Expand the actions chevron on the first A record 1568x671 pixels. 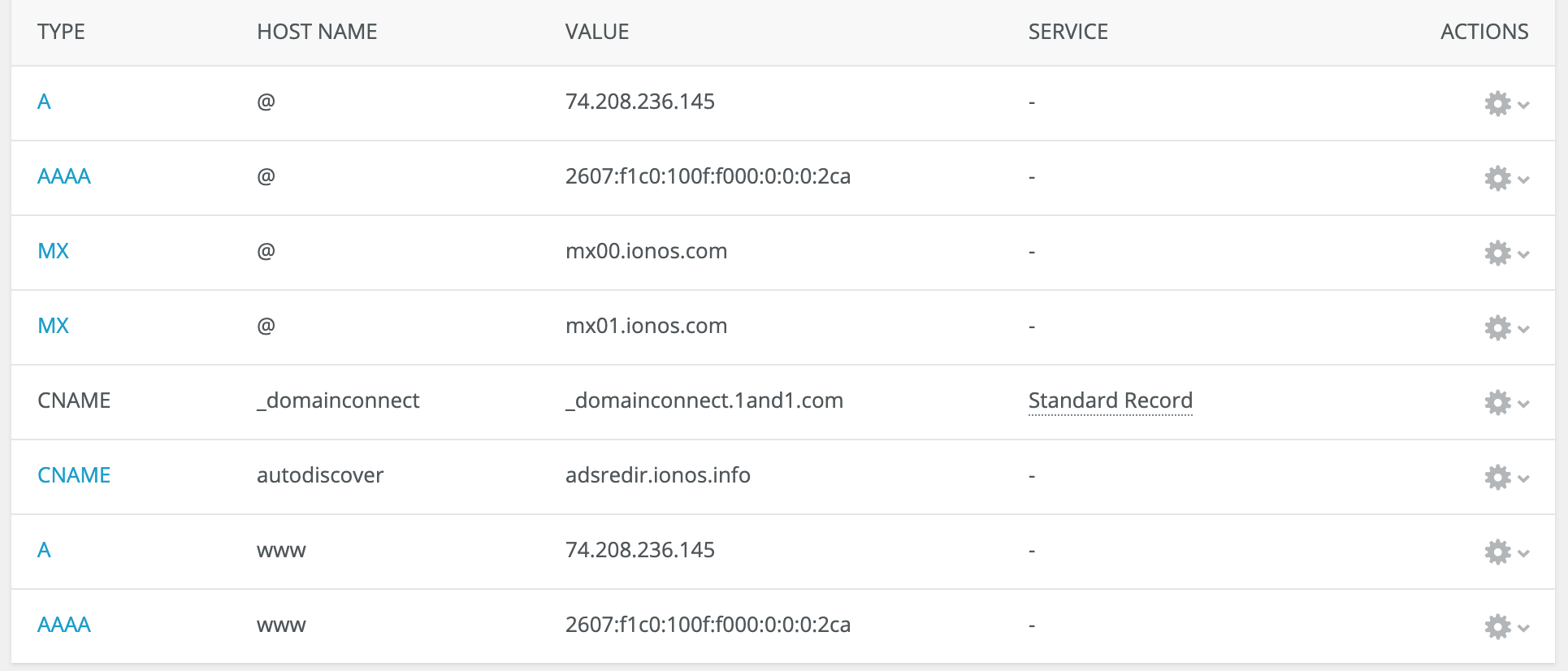(1522, 106)
